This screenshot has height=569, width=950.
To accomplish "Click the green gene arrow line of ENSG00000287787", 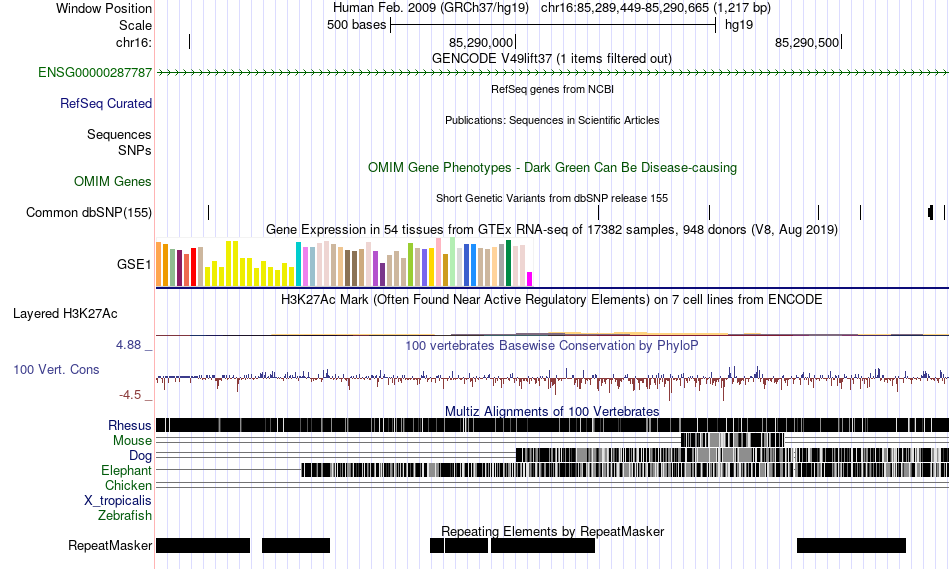I will [x=553, y=73].
